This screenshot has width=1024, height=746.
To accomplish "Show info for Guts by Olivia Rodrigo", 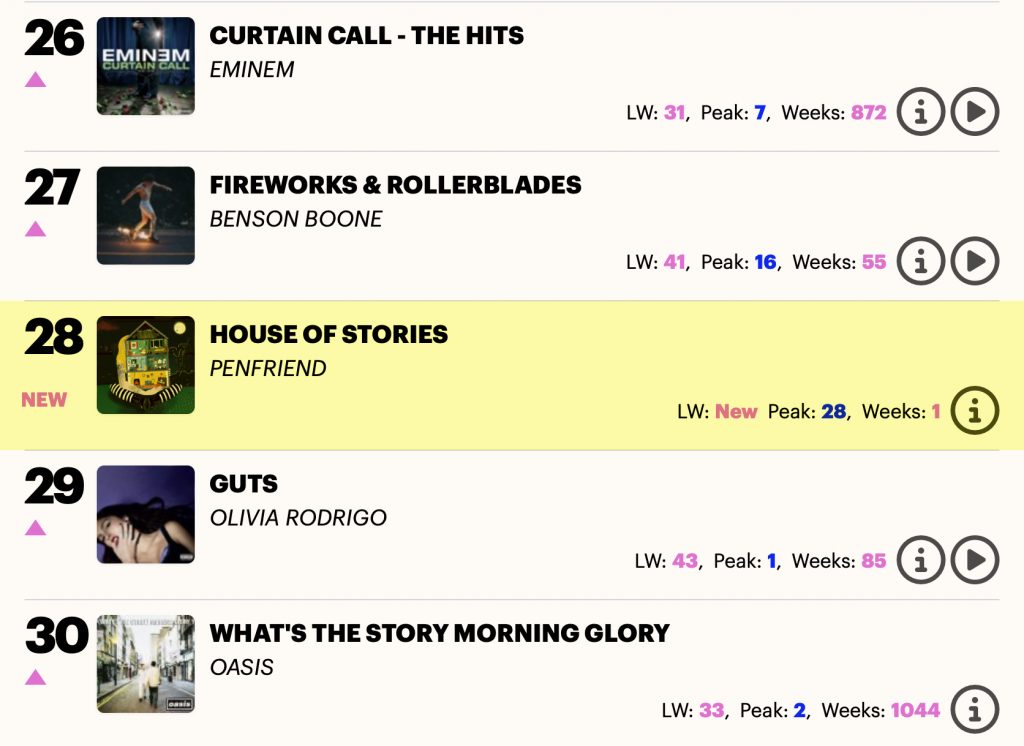I will pyautogui.click(x=921, y=560).
